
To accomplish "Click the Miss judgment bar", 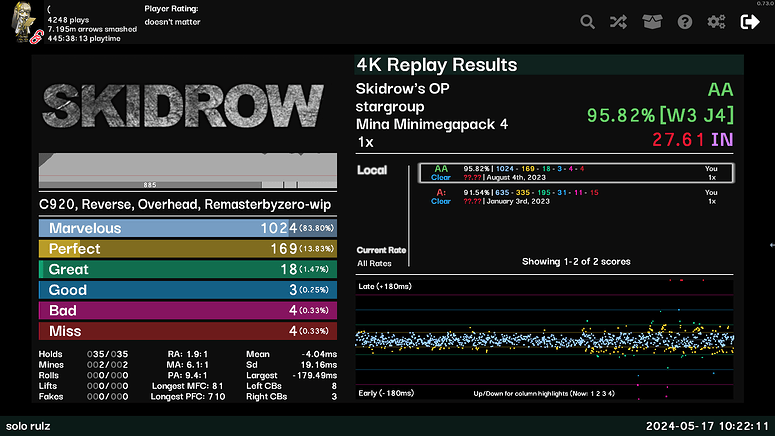I will tap(188, 331).
